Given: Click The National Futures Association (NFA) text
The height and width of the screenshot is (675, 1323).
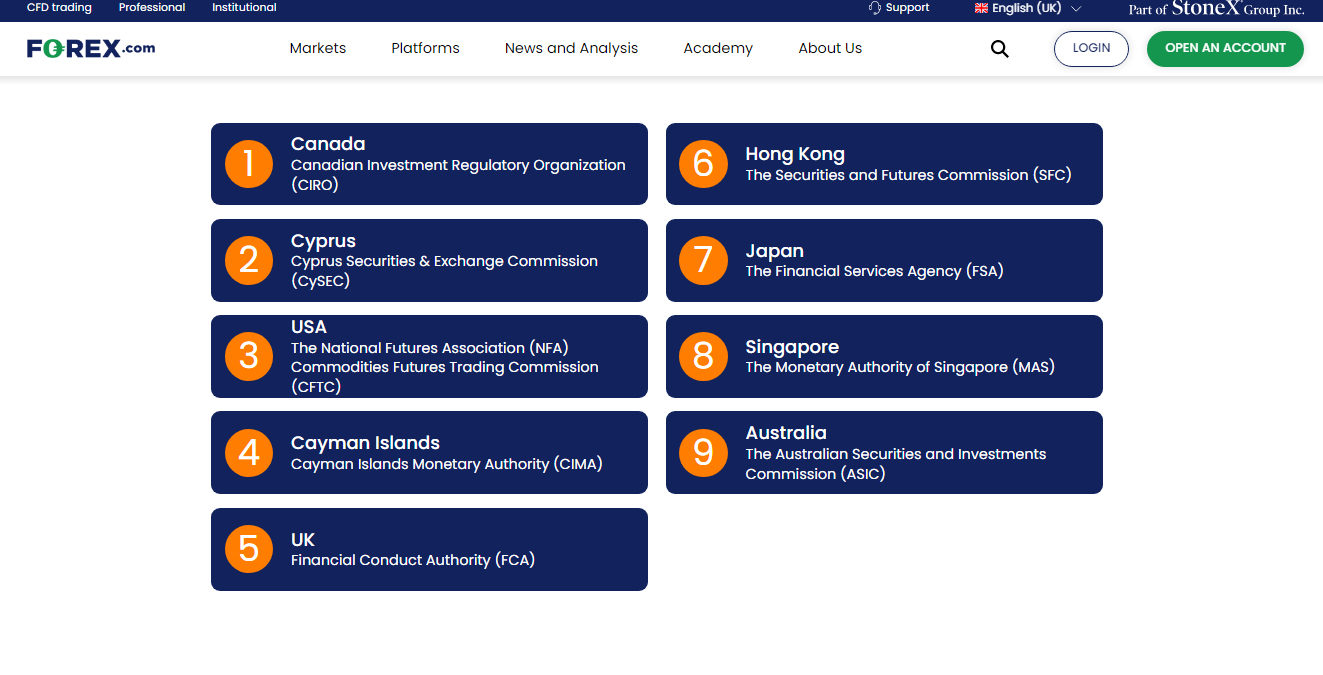Looking at the screenshot, I should (x=430, y=348).
